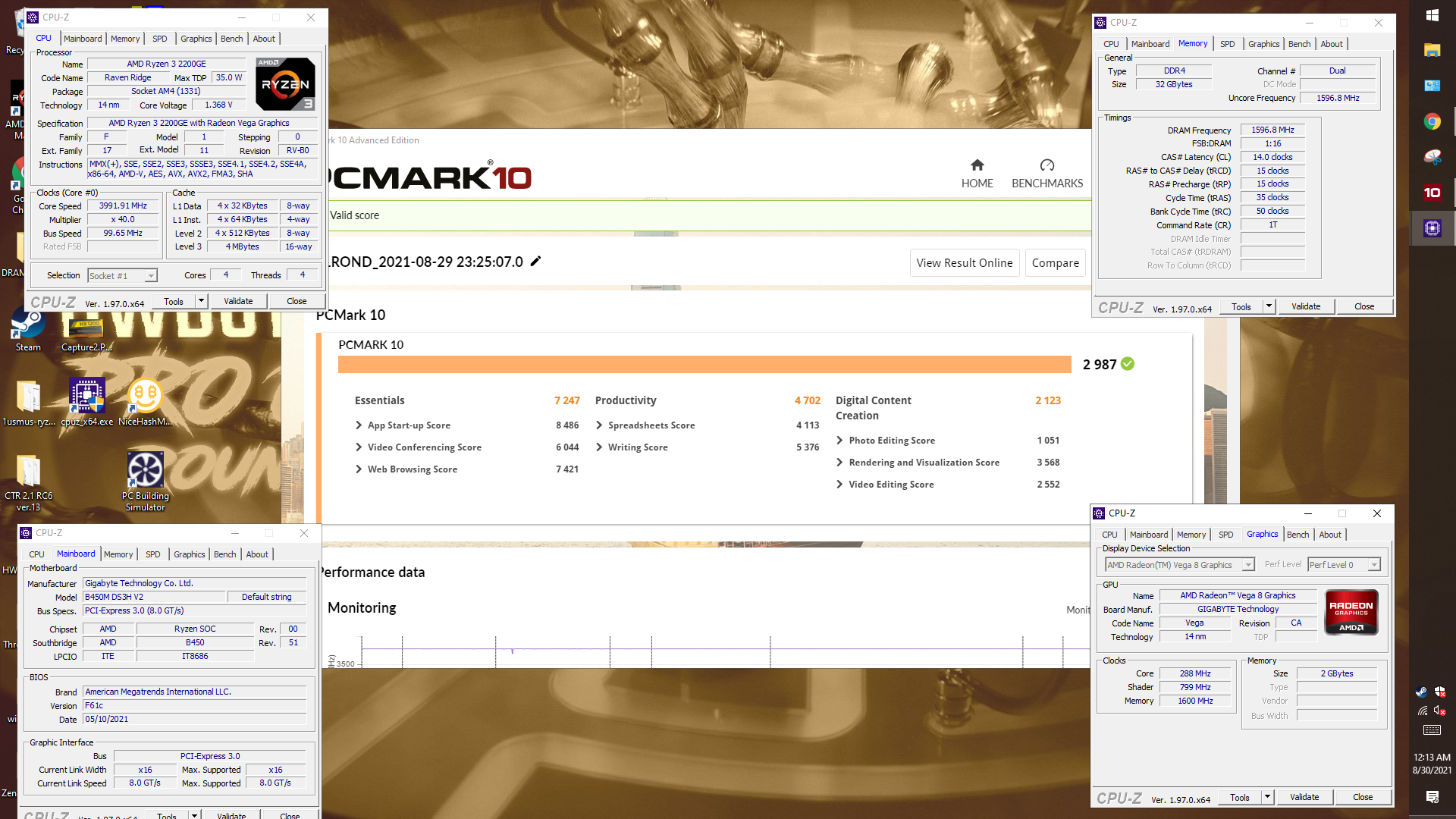Viewport: 1456px width, 819px height.
Task: Expand Video Editing Score details
Action: point(839,485)
